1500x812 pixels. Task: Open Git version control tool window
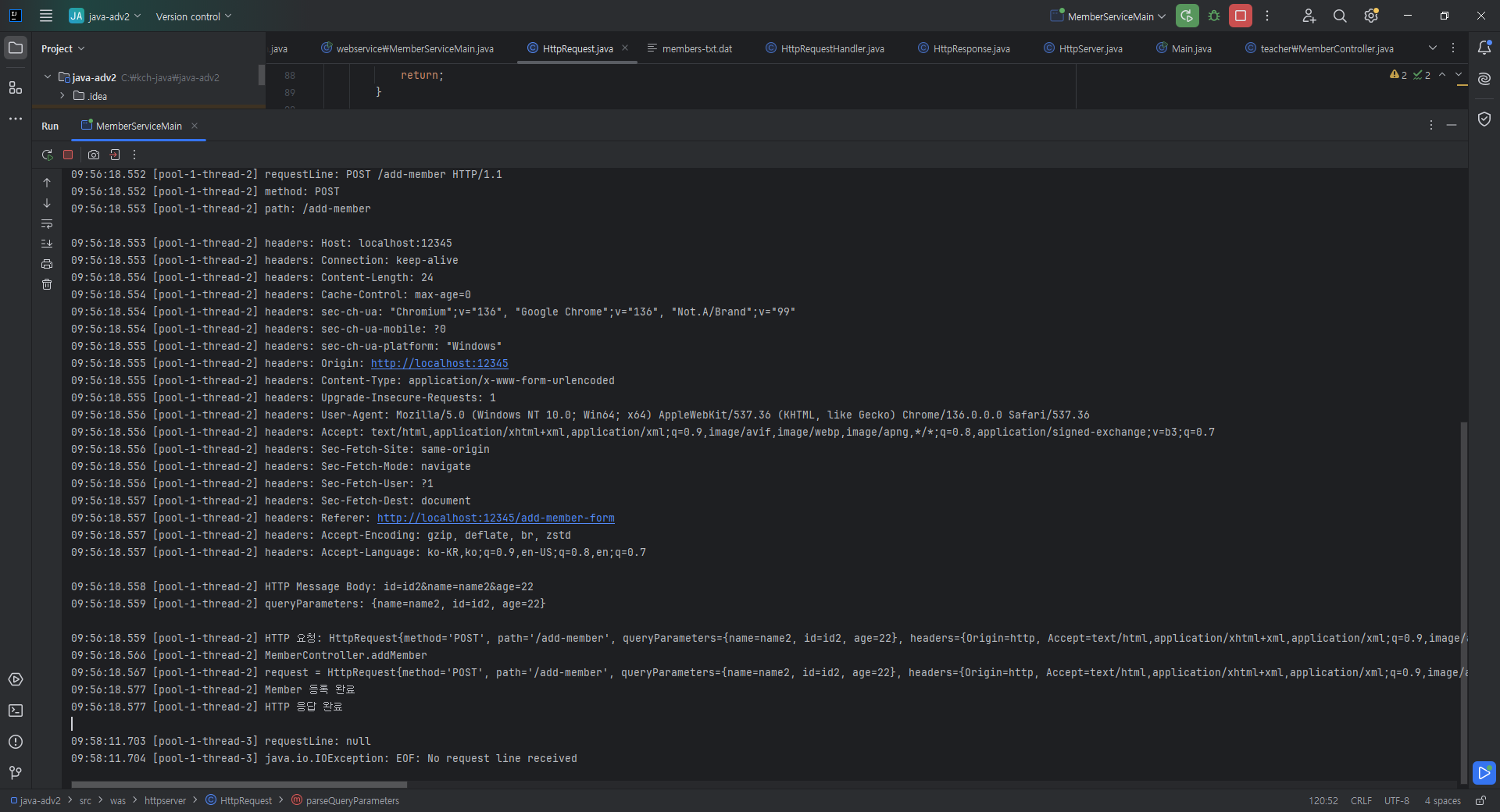tap(16, 772)
